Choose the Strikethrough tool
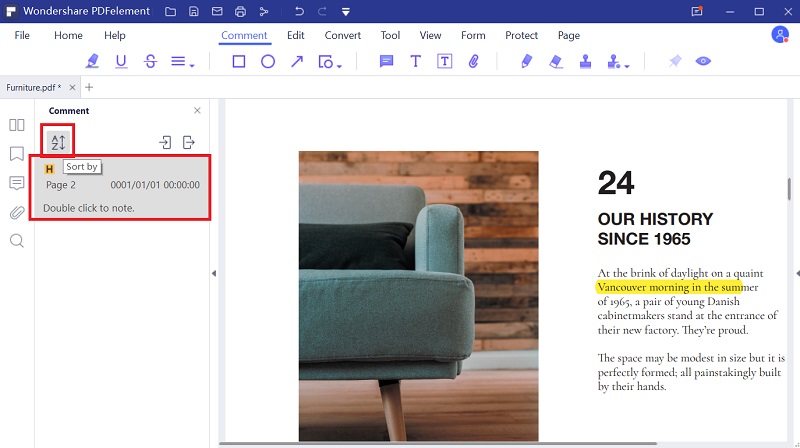 150,61
